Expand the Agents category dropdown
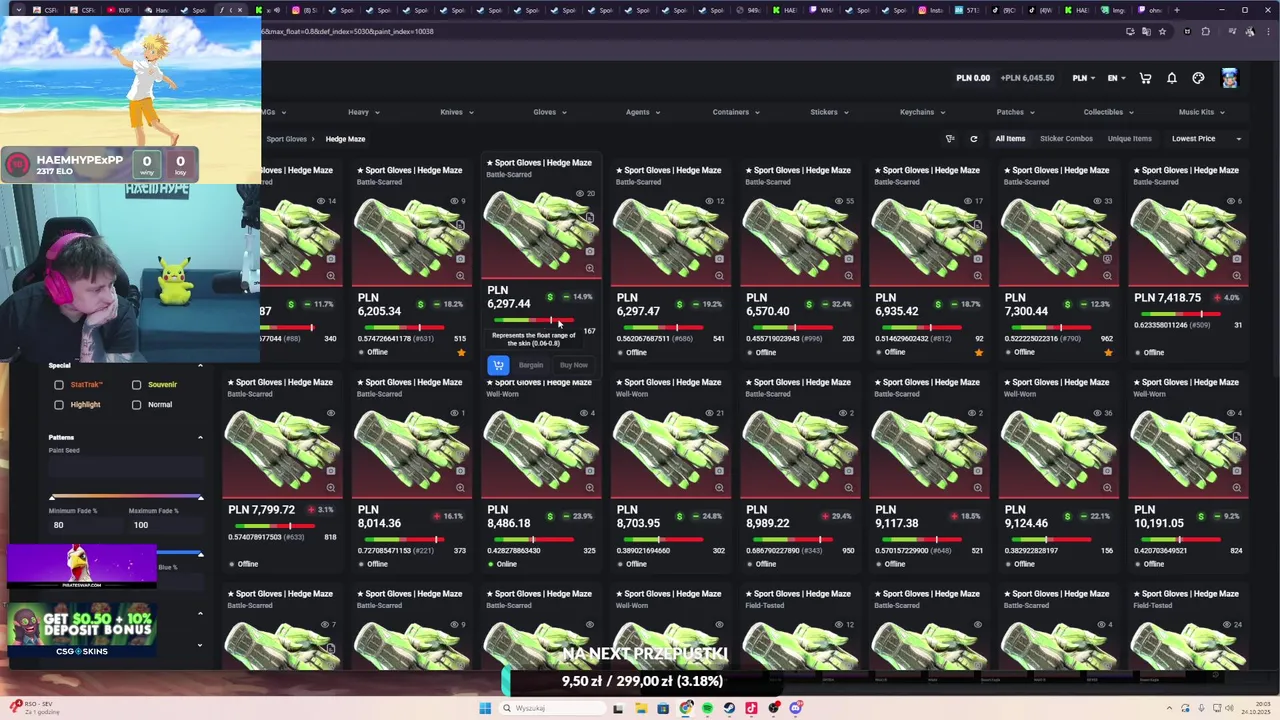The height and width of the screenshot is (720, 1280). [643, 112]
